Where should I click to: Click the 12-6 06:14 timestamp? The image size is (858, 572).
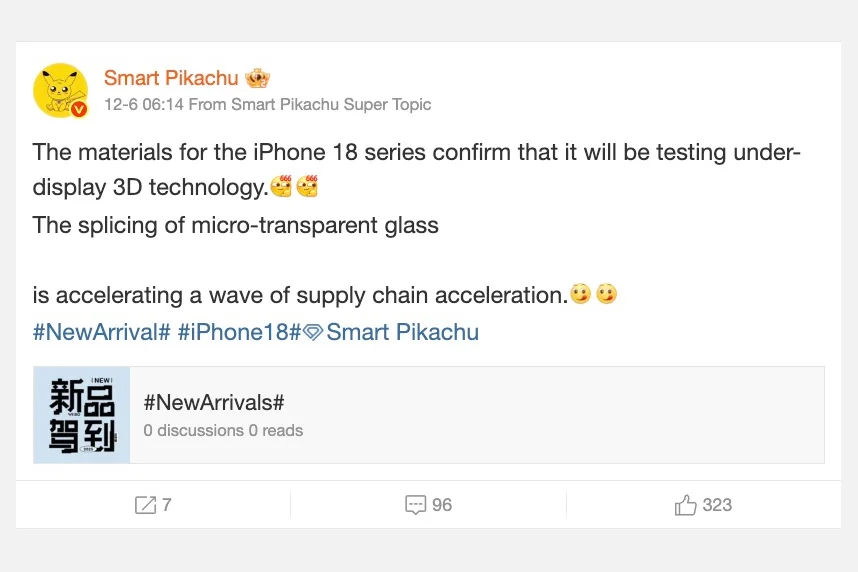click(144, 104)
